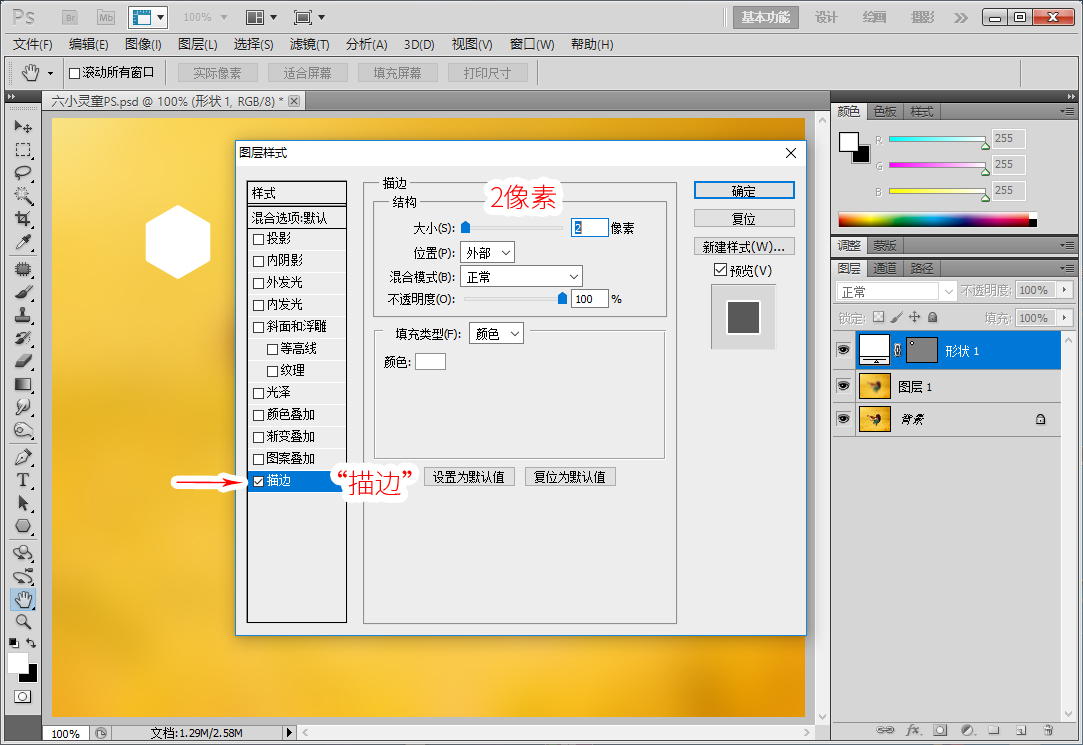Click the add layer mask icon
This screenshot has width=1083, height=745.
(940, 730)
